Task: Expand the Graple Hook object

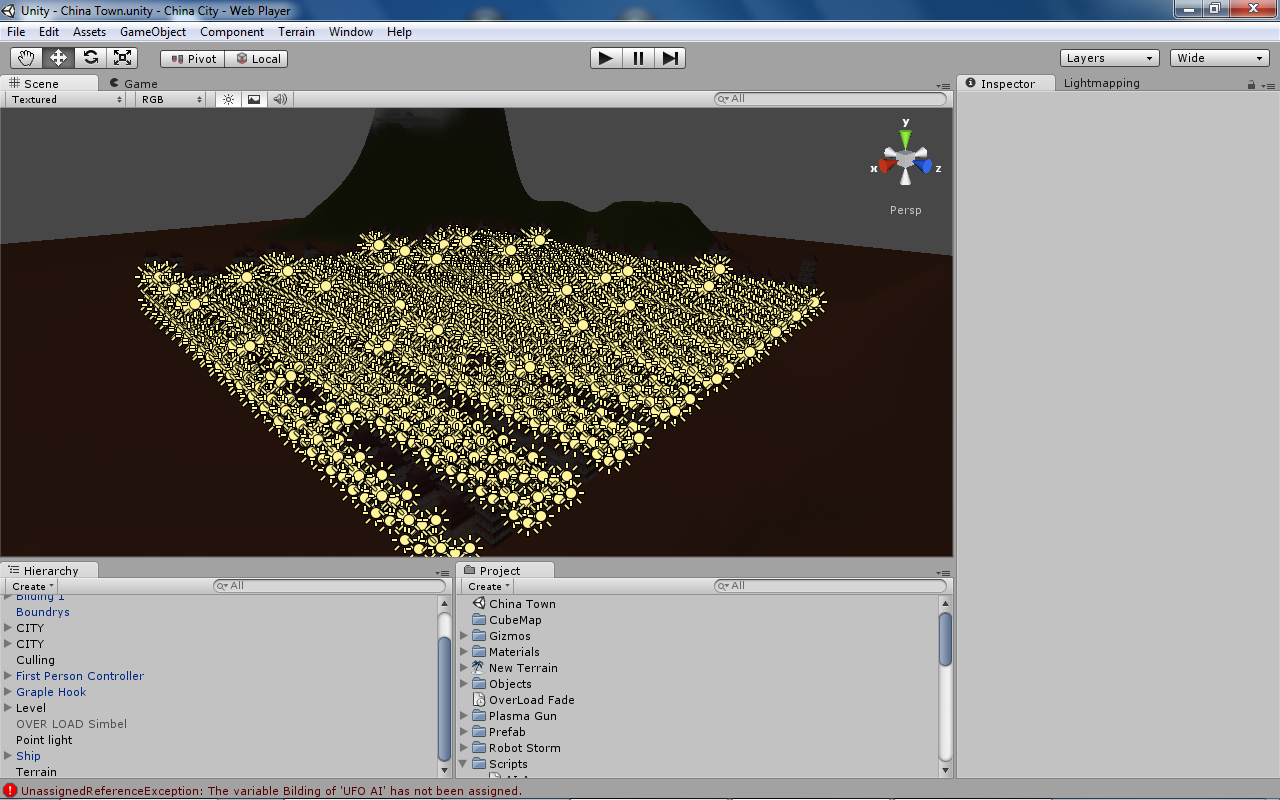Action: click(8, 692)
